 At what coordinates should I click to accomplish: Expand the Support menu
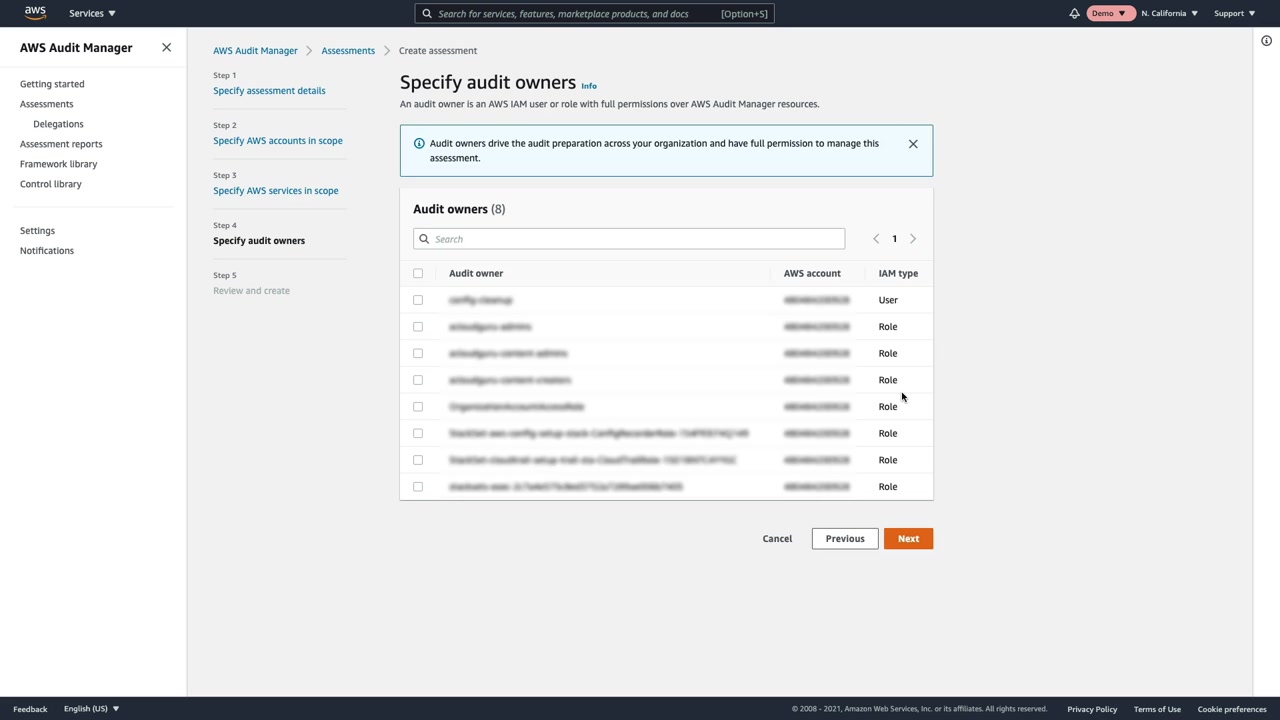1234,14
